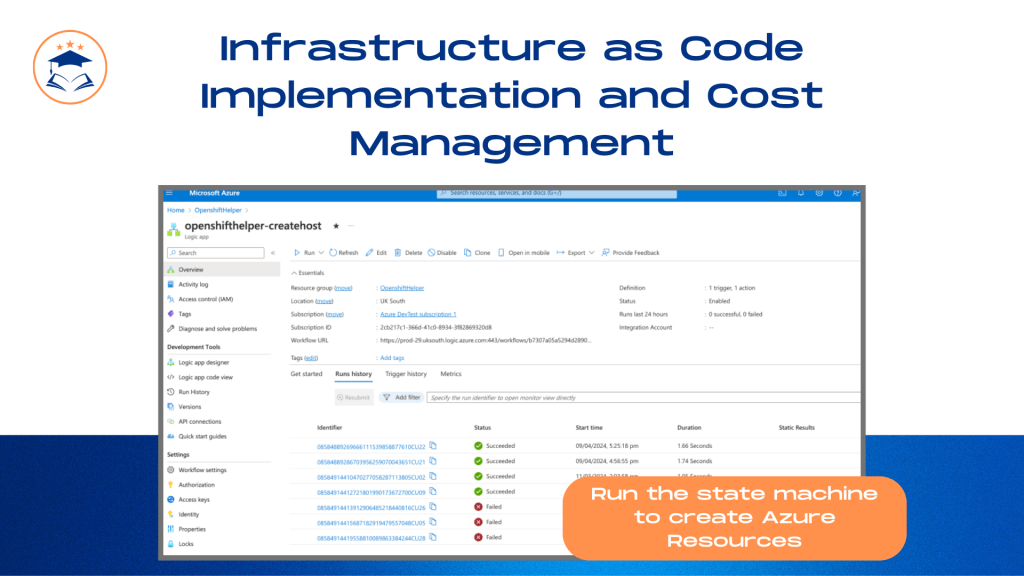
Task: Click the Add filter button
Action: [402, 398]
